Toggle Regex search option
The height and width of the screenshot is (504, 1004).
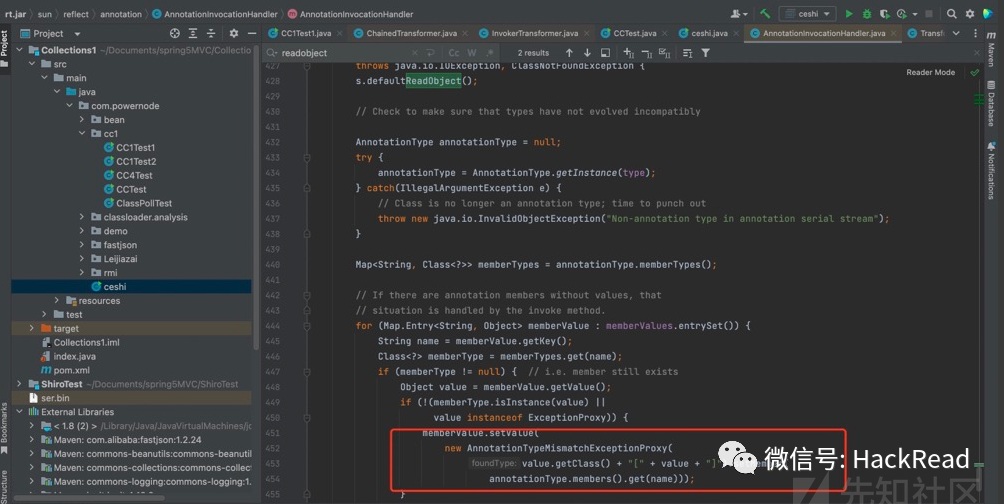490,53
